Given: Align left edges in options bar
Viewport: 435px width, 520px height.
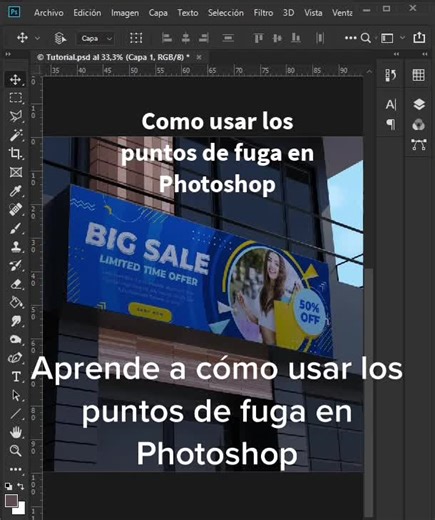Looking at the screenshot, I should click(x=167, y=38).
